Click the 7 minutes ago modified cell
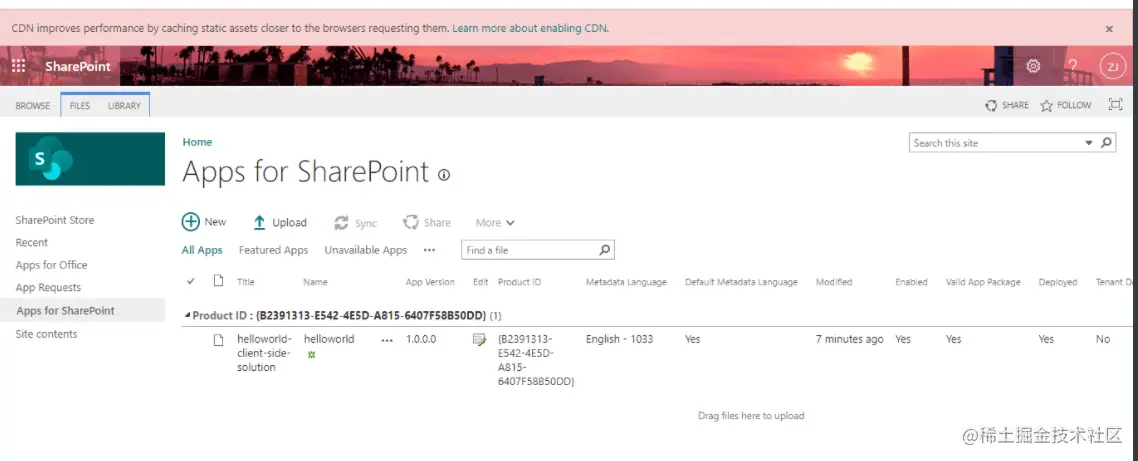Viewport: 1138px width, 461px height. pyautogui.click(x=850, y=339)
